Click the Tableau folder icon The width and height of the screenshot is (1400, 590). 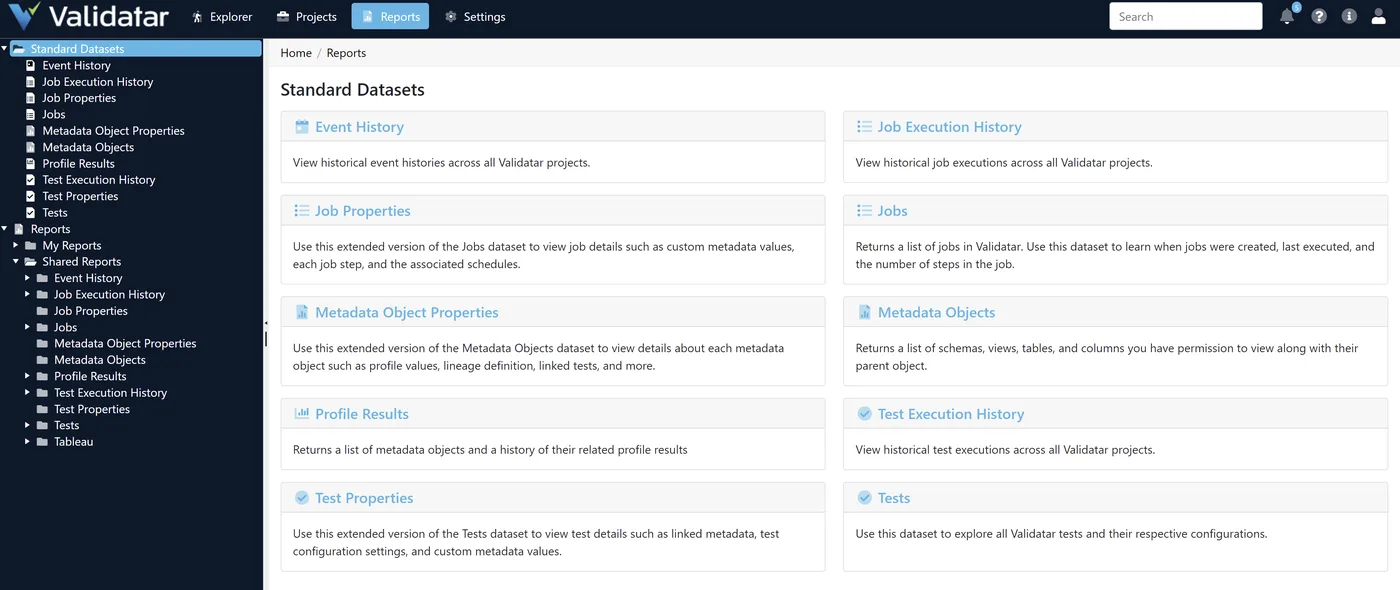(x=42, y=441)
